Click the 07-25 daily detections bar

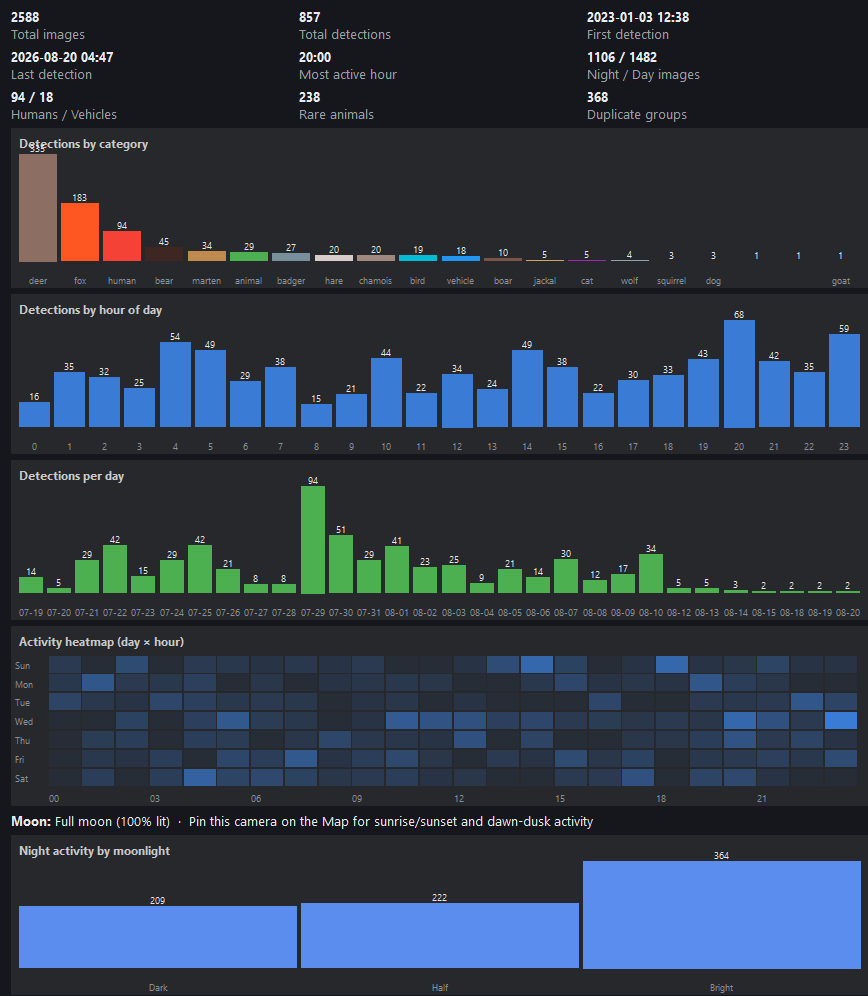[x=200, y=569]
